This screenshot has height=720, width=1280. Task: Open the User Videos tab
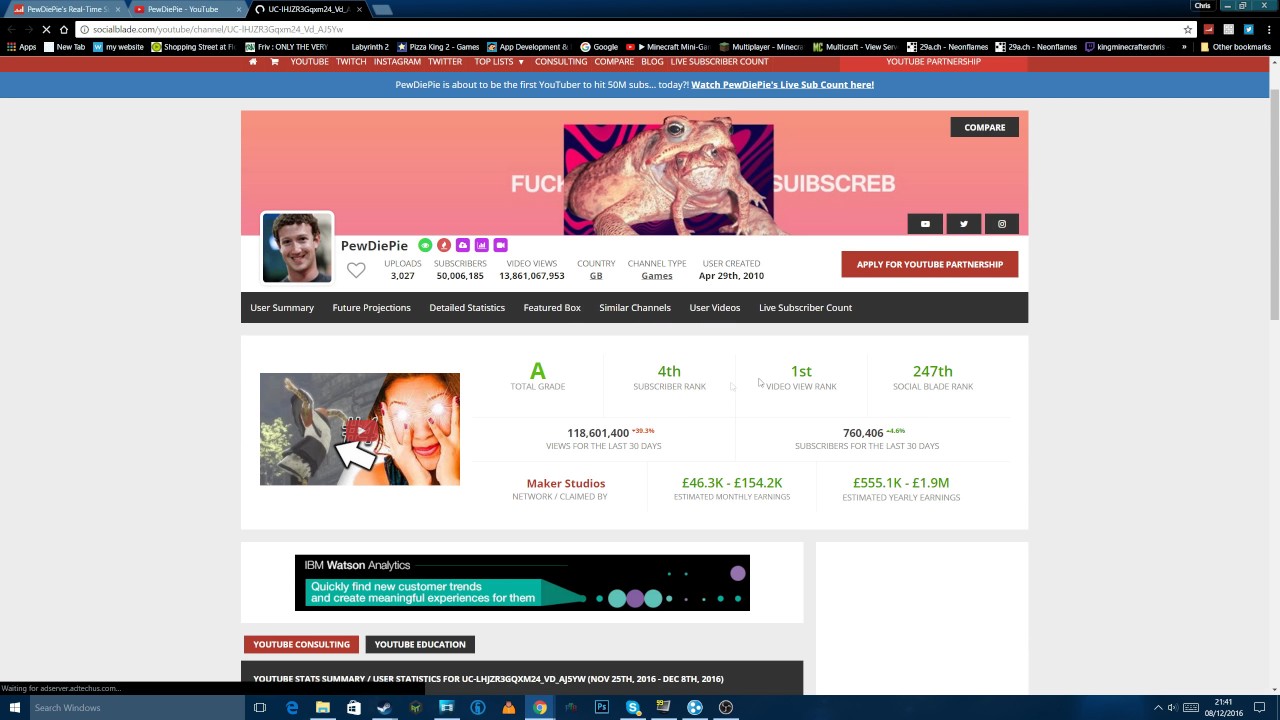click(715, 307)
